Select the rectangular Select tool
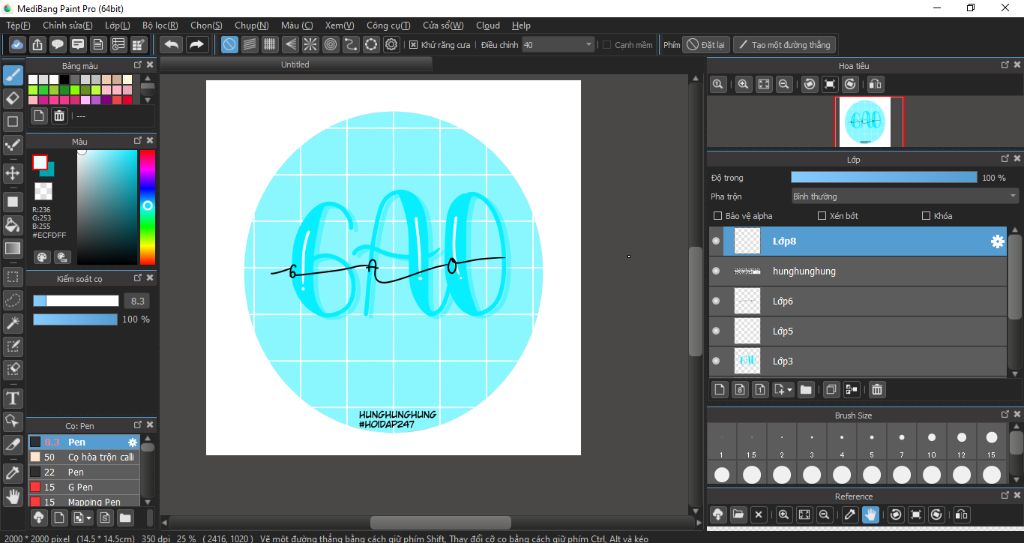The height and width of the screenshot is (543, 1024). pyautogui.click(x=12, y=277)
